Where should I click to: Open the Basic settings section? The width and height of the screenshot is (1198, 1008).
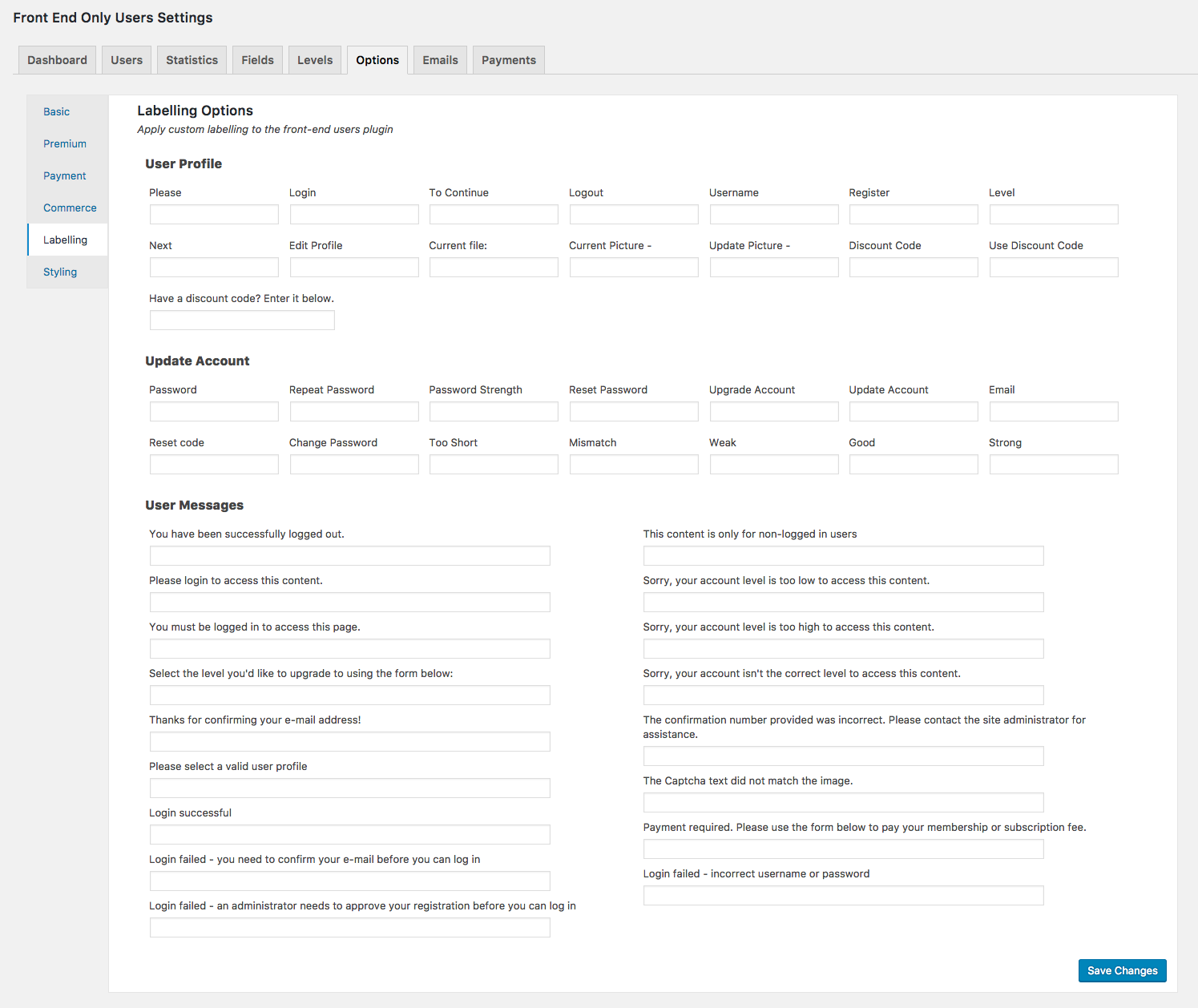pos(56,111)
